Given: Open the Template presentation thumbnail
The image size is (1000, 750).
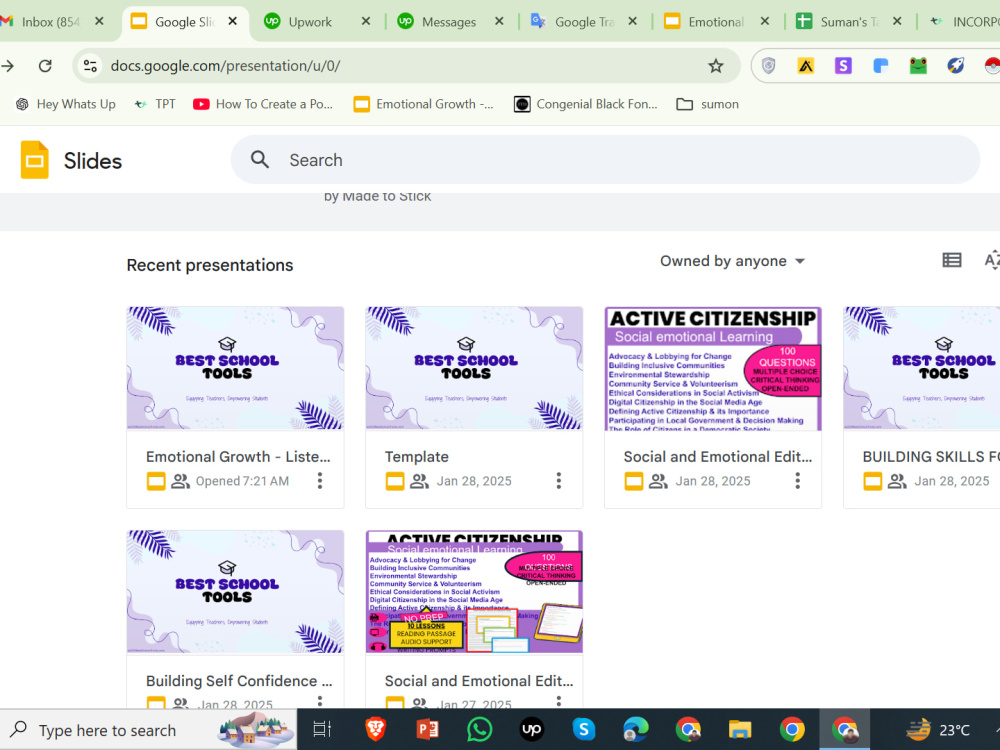Looking at the screenshot, I should click(x=474, y=368).
